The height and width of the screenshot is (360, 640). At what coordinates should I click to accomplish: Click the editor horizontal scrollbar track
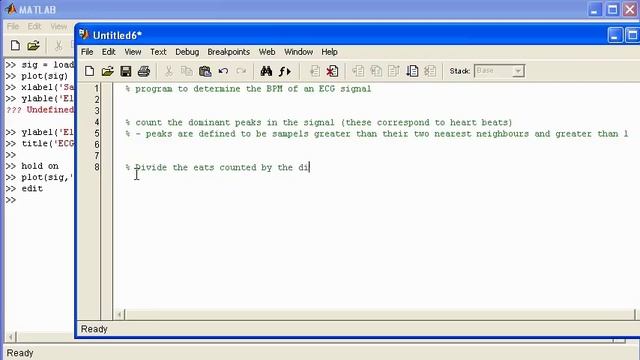[x=380, y=314]
